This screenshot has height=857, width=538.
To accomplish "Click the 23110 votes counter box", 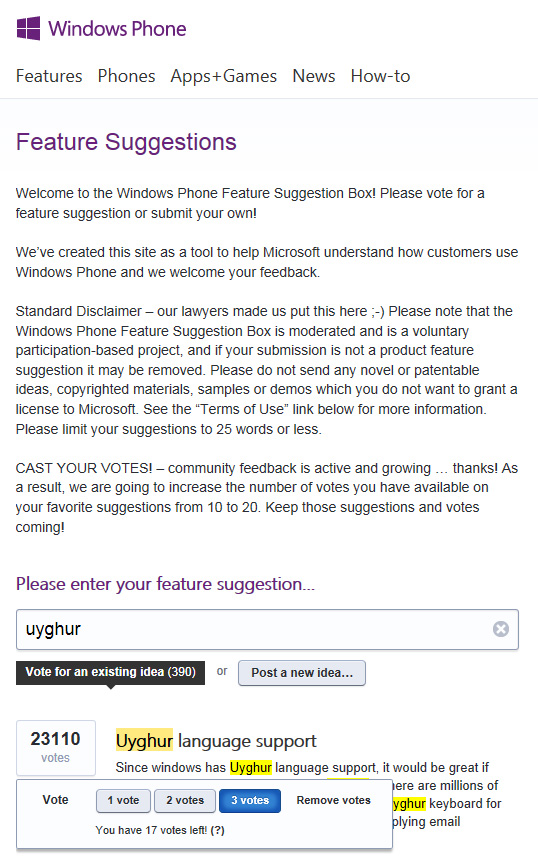I will pyautogui.click(x=56, y=748).
